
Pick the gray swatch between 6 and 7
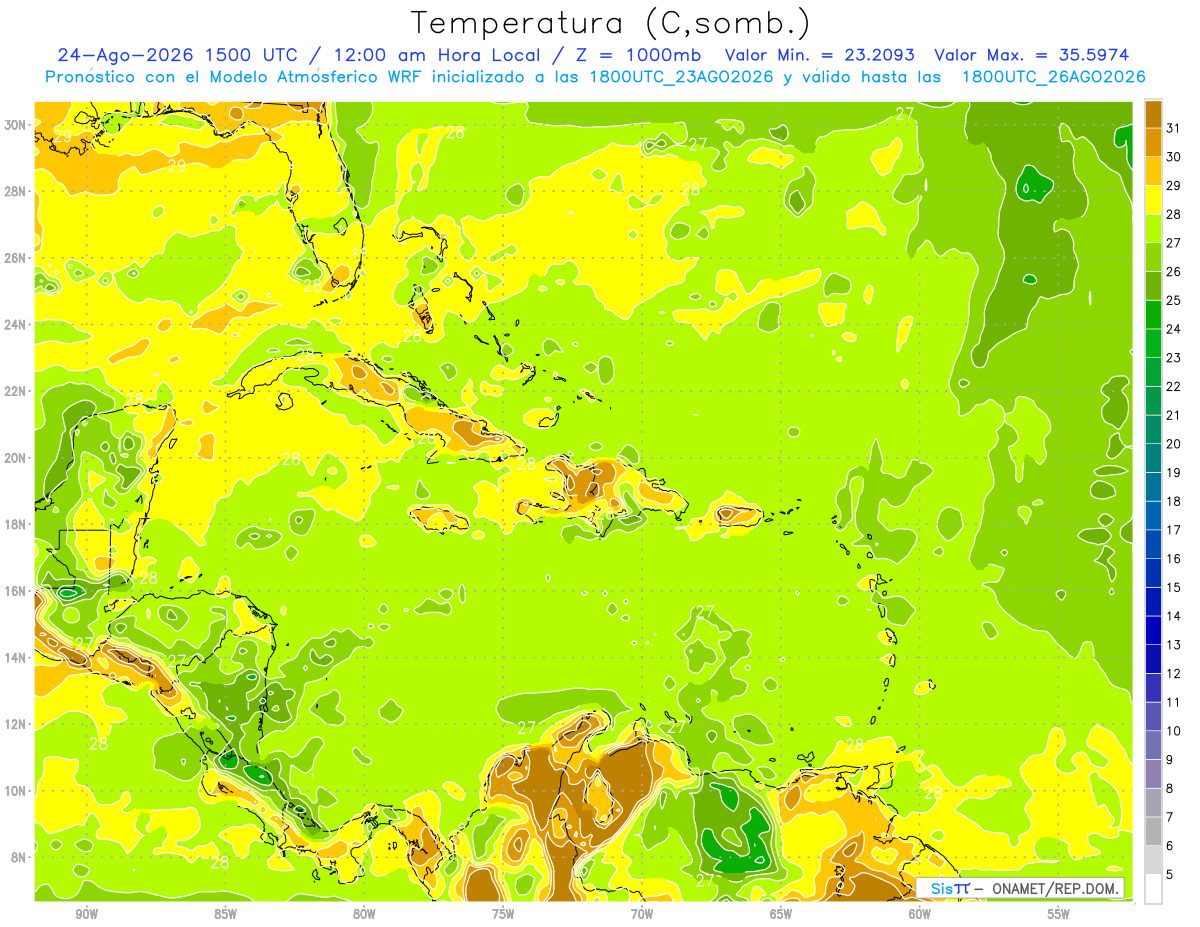tap(1153, 831)
